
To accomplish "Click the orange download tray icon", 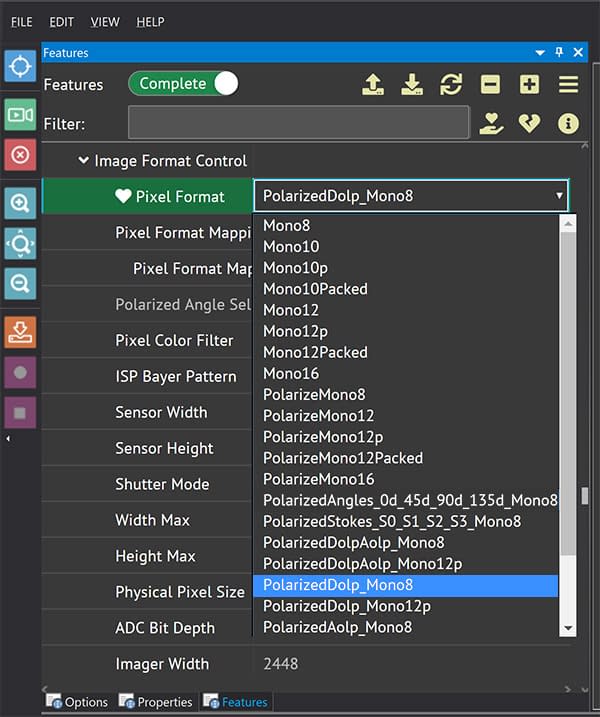I will tap(20, 332).
